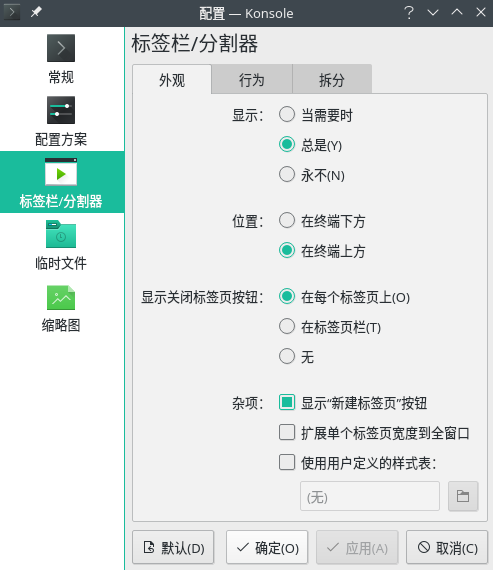The height and width of the screenshot is (570, 493).
Task: Switch to the 外观 tab
Action: [172, 80]
